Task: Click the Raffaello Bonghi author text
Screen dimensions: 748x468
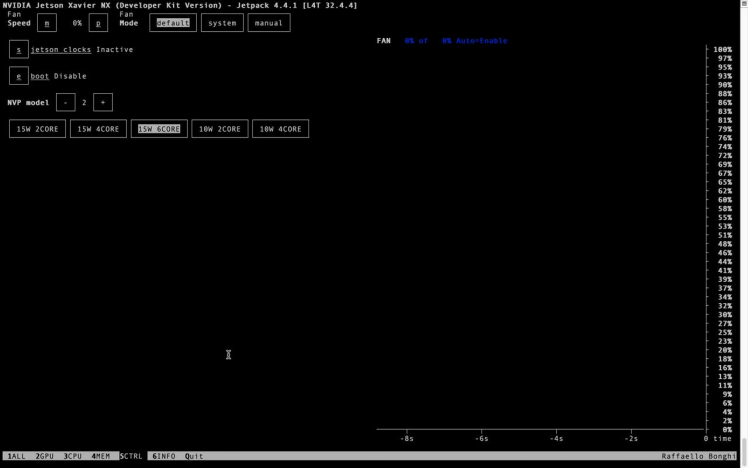Action: point(698,456)
